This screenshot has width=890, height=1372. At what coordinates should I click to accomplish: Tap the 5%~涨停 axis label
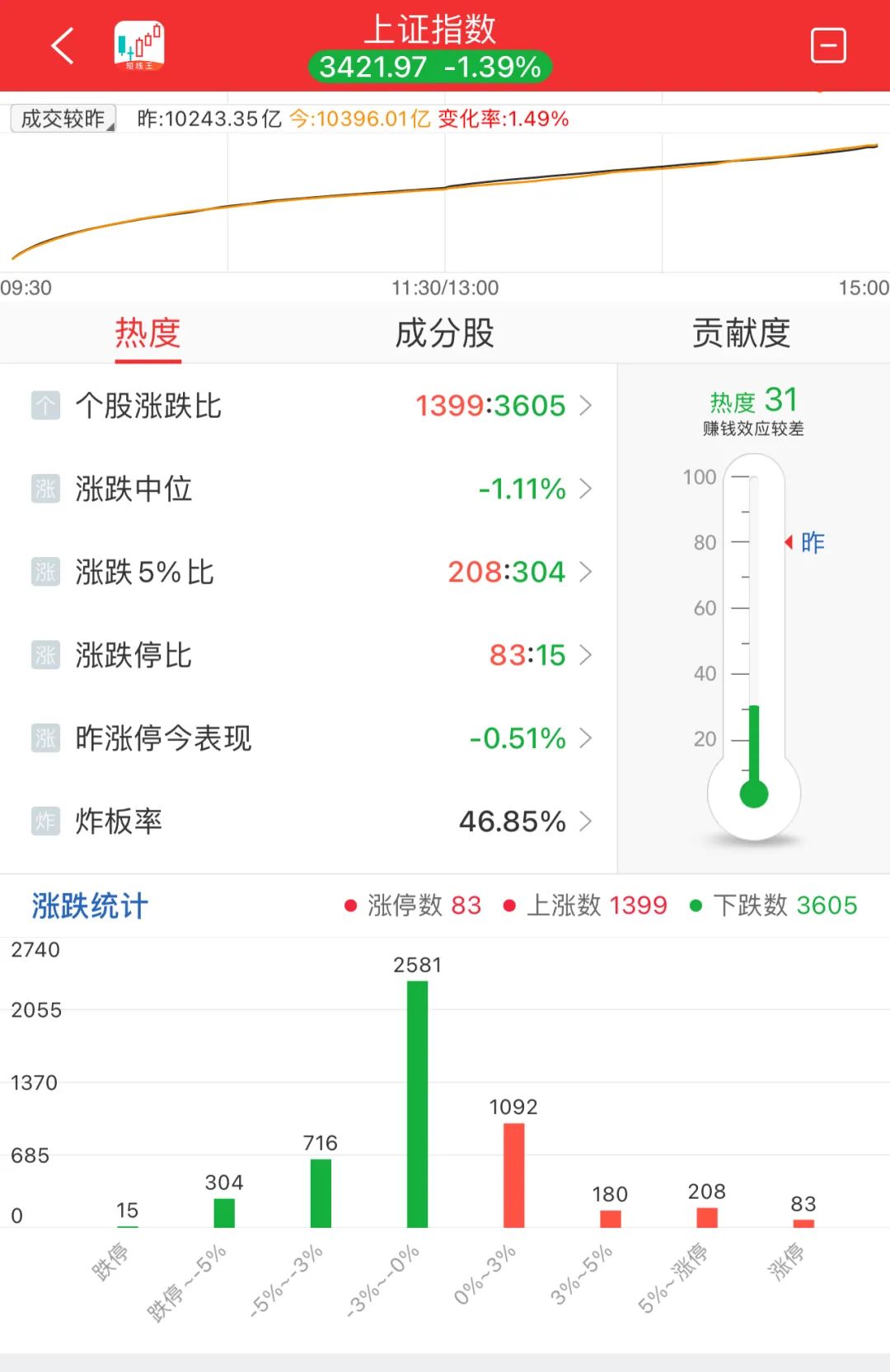(x=672, y=1277)
